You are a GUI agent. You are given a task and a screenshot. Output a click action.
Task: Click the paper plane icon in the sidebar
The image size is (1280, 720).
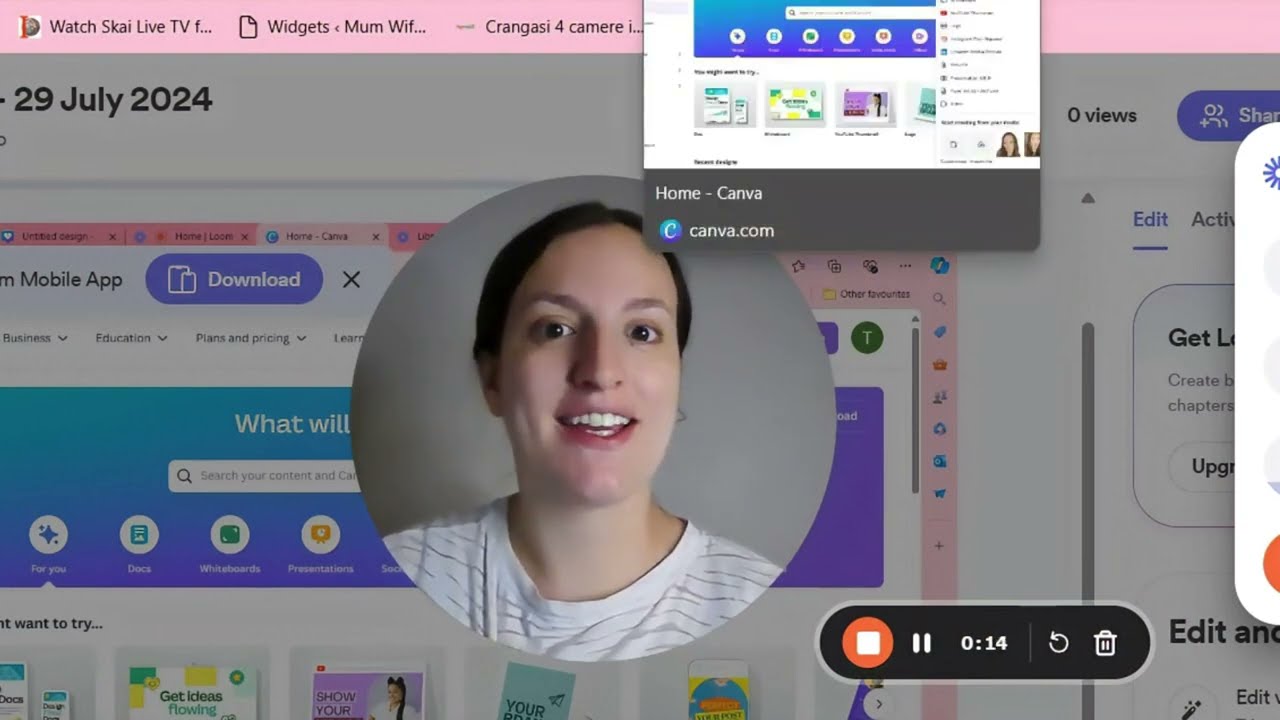coord(939,493)
